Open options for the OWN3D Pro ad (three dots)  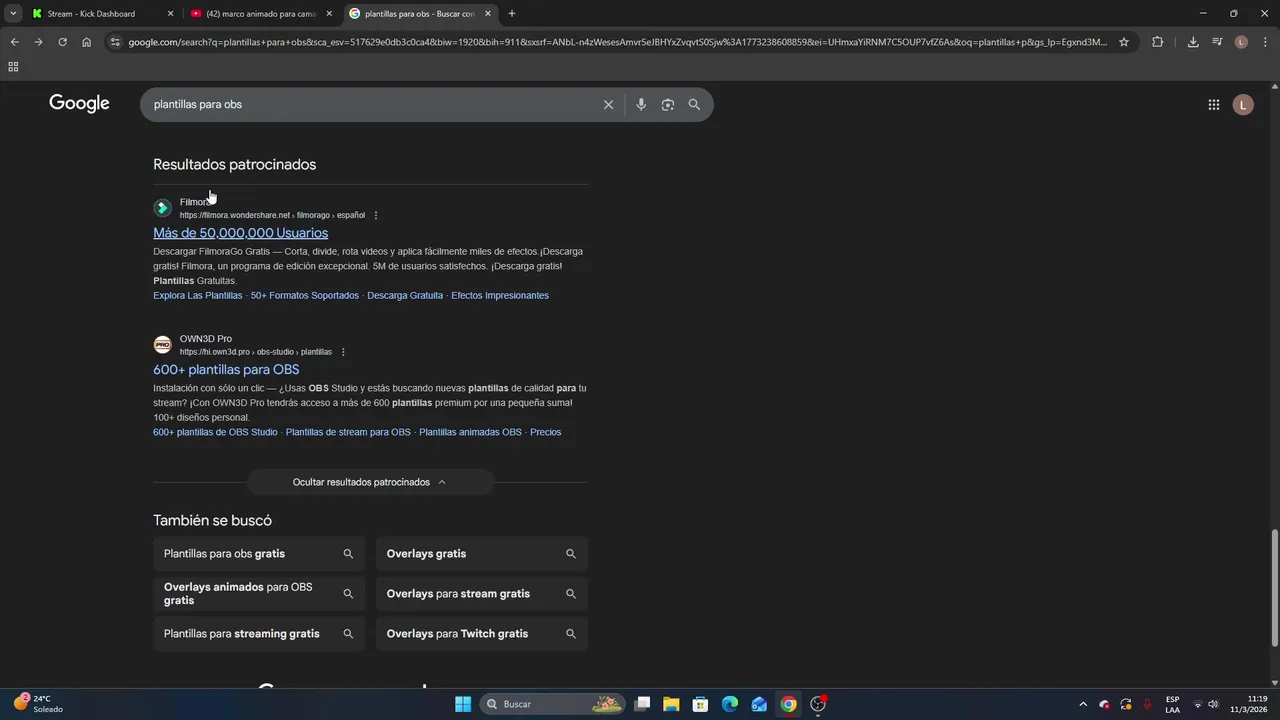pos(343,352)
